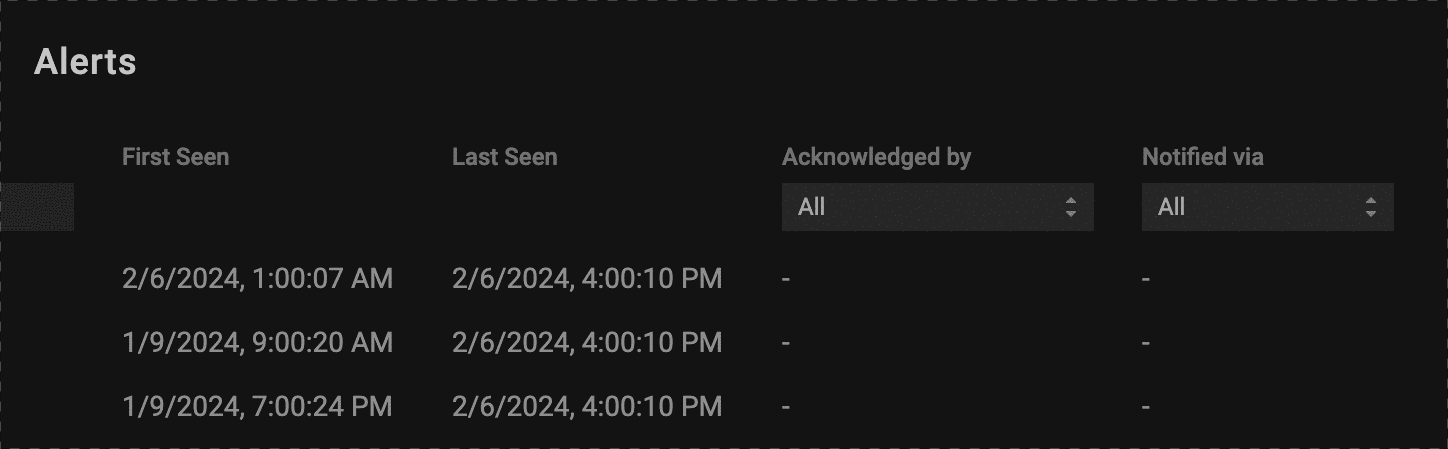Viewport: 1448px width, 449px height.
Task: Click the partially hidden filter box at left edge
Action: tap(37, 207)
